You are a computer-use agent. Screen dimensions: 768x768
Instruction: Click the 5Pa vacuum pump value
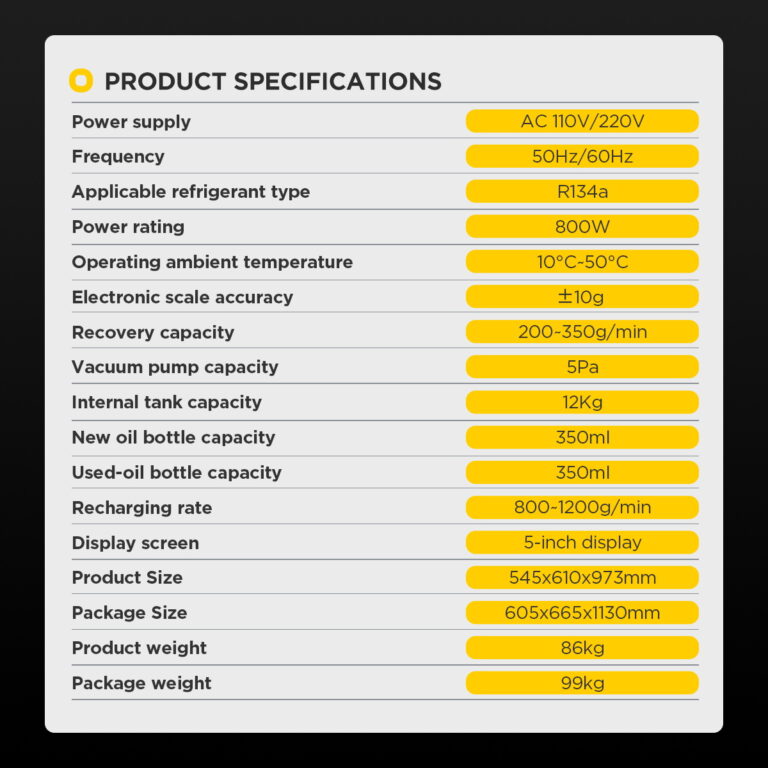click(582, 367)
